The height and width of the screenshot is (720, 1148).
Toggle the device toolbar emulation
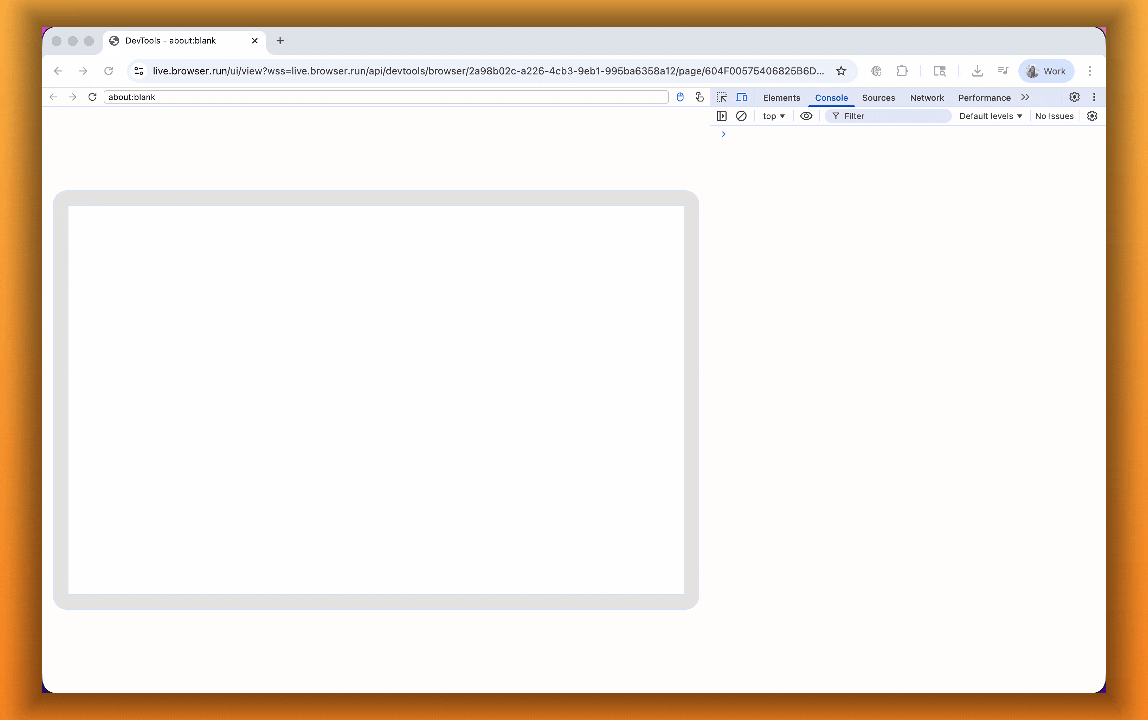pos(742,98)
